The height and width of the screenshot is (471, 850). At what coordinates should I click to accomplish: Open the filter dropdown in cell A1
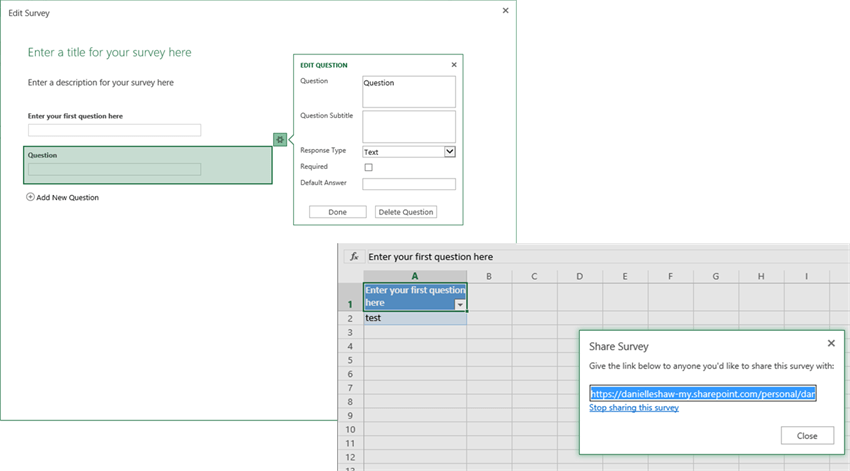459,304
